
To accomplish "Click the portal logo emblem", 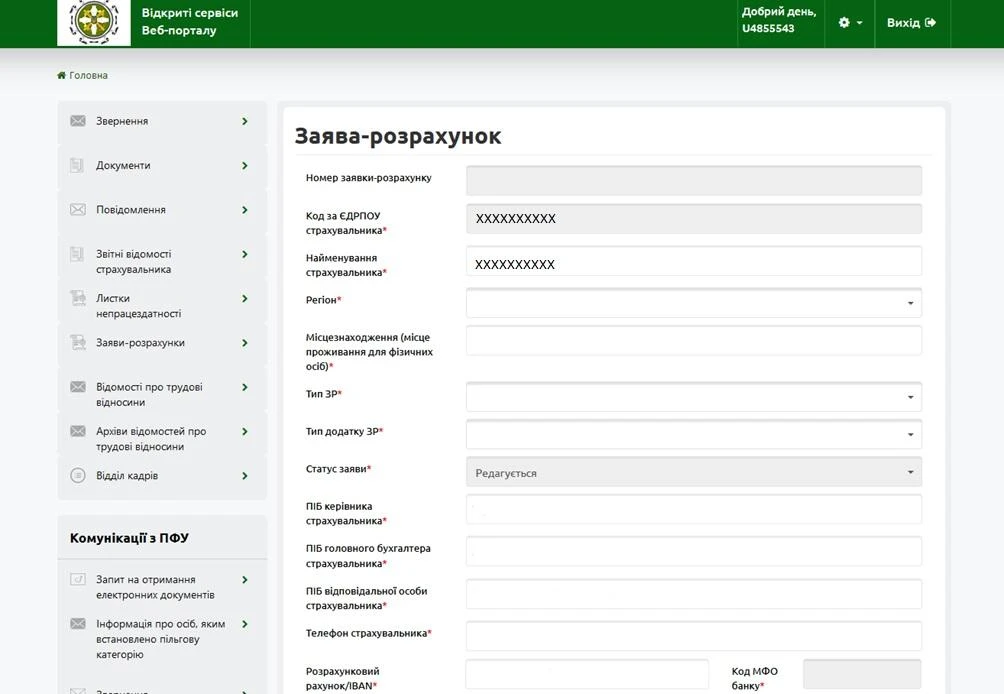I will (x=93, y=22).
